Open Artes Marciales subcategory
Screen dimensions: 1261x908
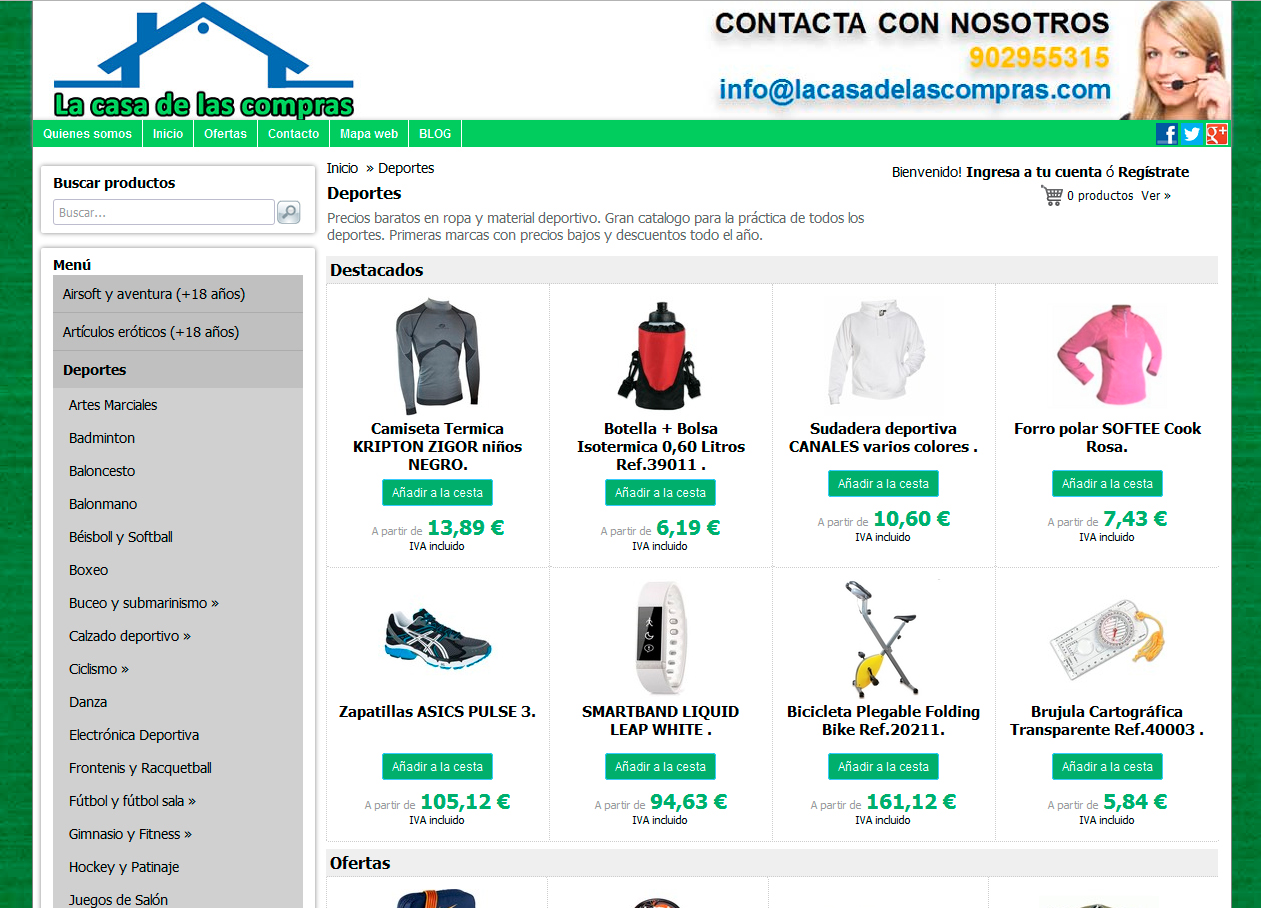click(113, 405)
